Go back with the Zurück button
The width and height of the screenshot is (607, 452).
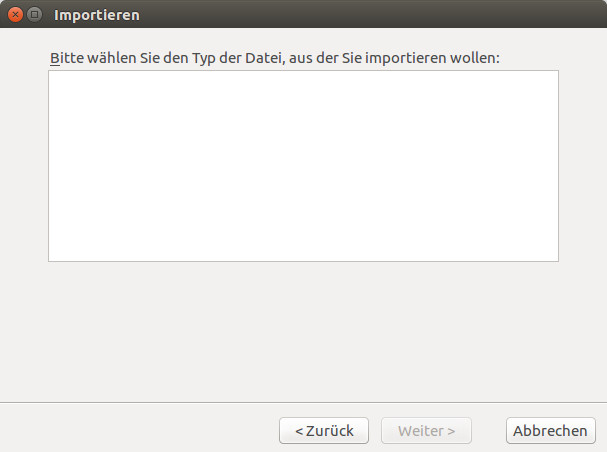(324, 431)
